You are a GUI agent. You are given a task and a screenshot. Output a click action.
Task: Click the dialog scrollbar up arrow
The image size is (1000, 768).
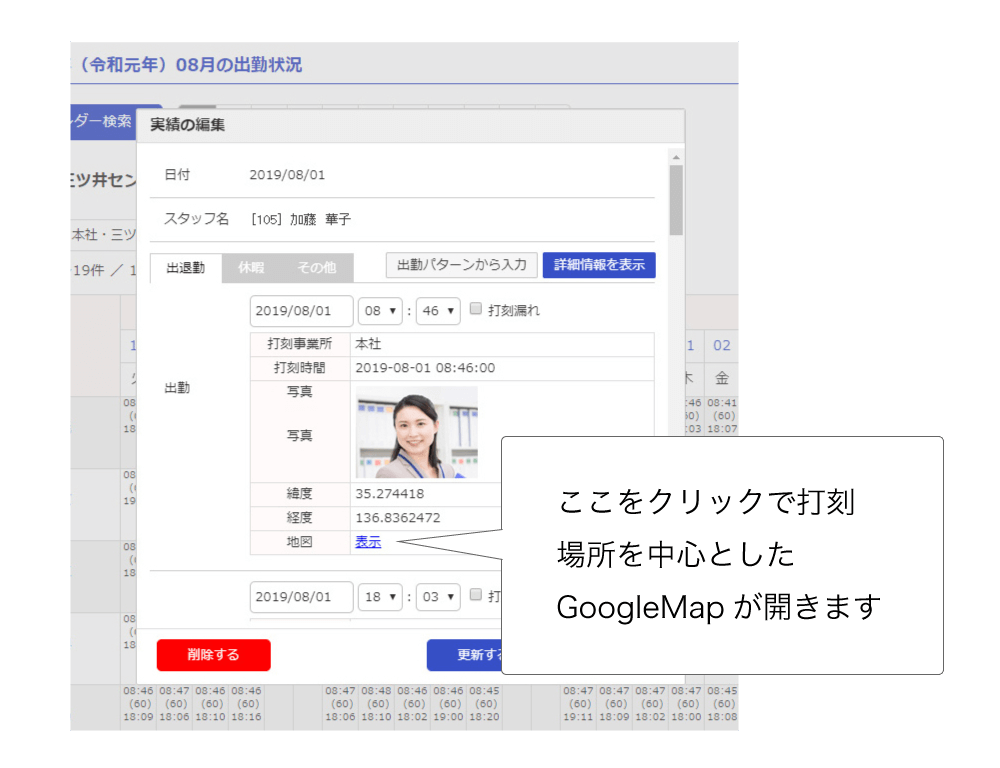coord(676,157)
